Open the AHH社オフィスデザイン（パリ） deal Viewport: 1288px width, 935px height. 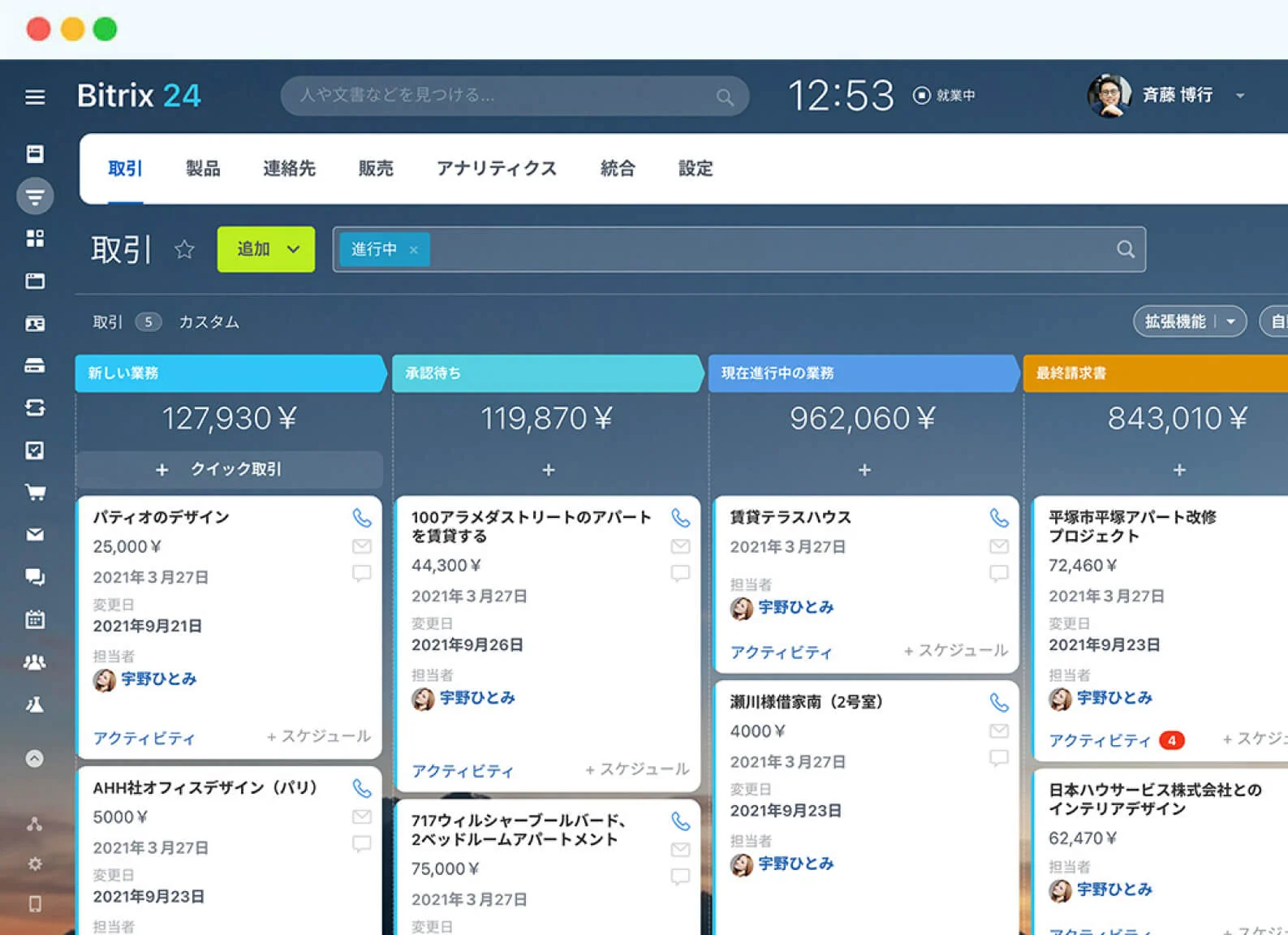(205, 788)
